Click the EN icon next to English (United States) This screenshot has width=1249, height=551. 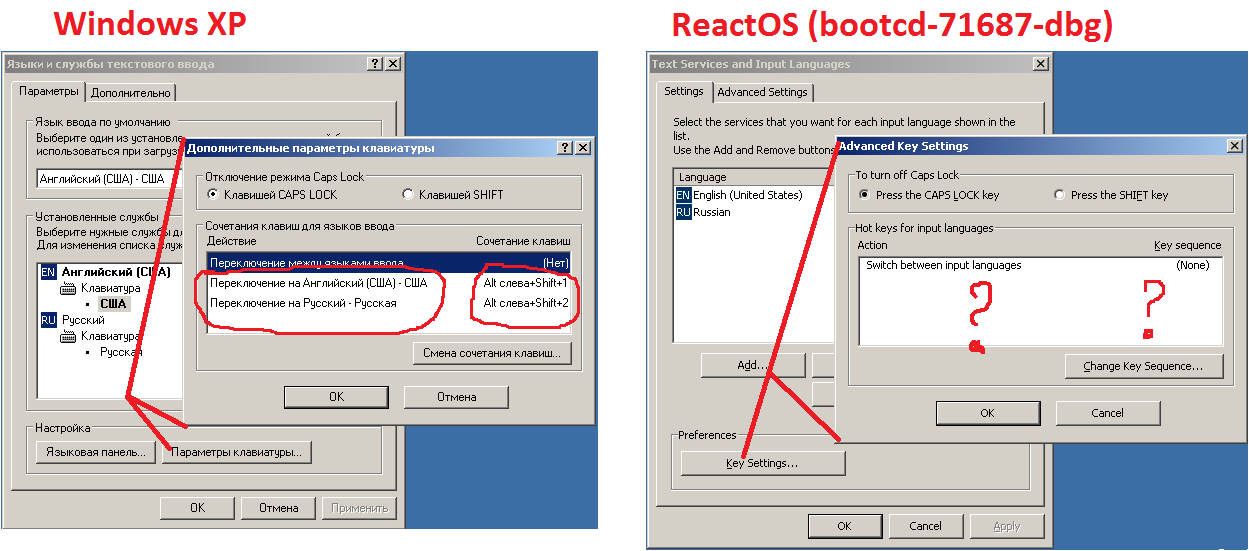683,195
